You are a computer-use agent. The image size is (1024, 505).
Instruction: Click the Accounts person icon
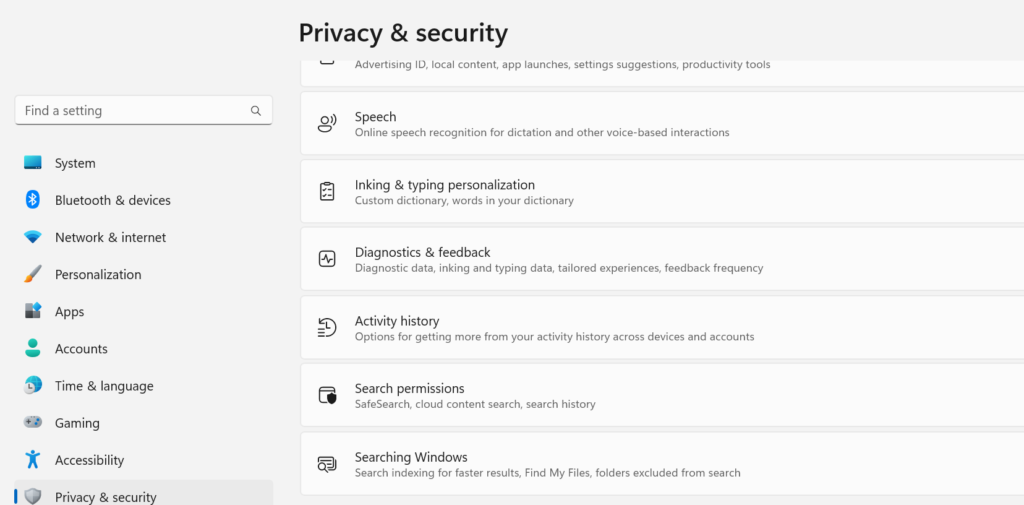33,349
